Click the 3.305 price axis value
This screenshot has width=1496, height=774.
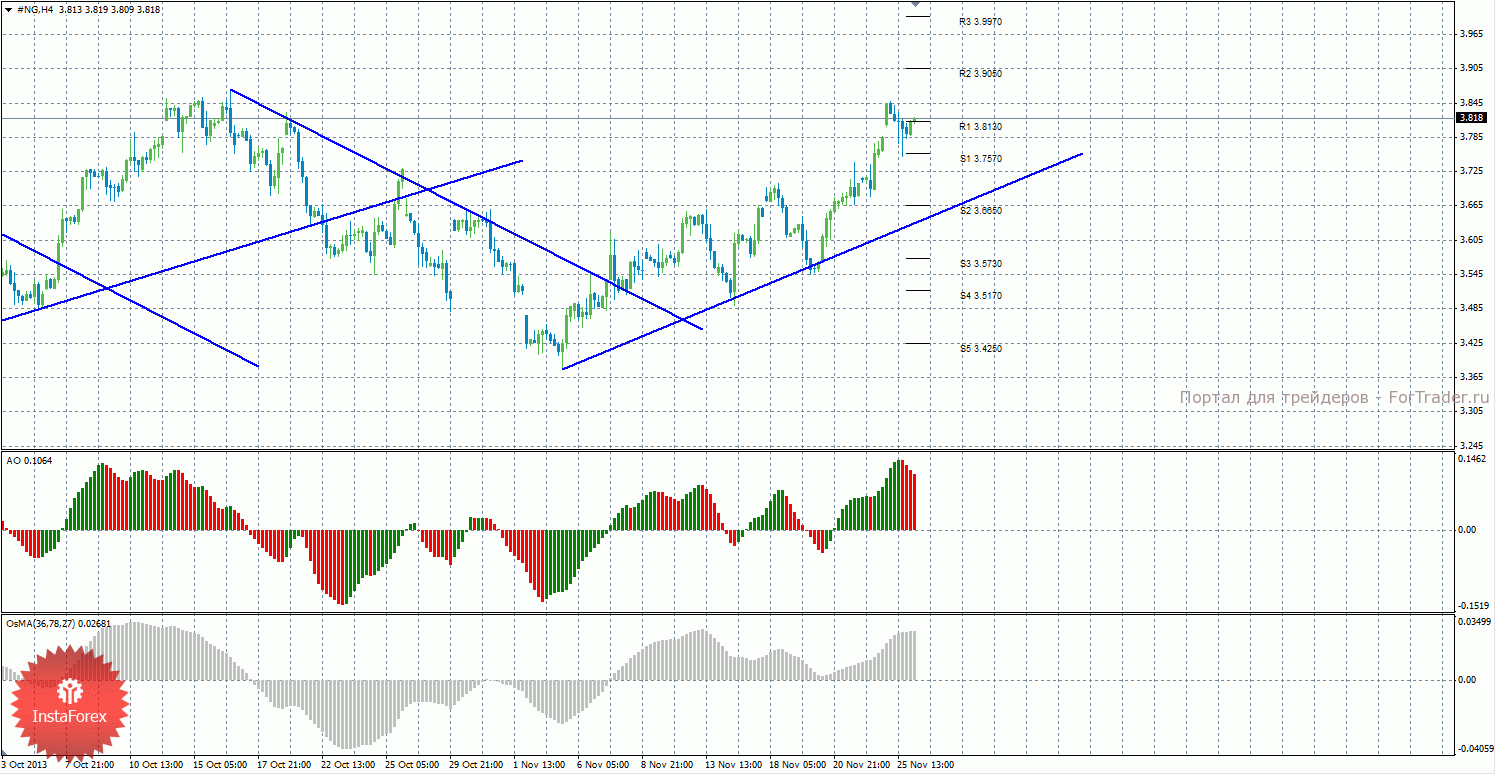tap(1471, 411)
